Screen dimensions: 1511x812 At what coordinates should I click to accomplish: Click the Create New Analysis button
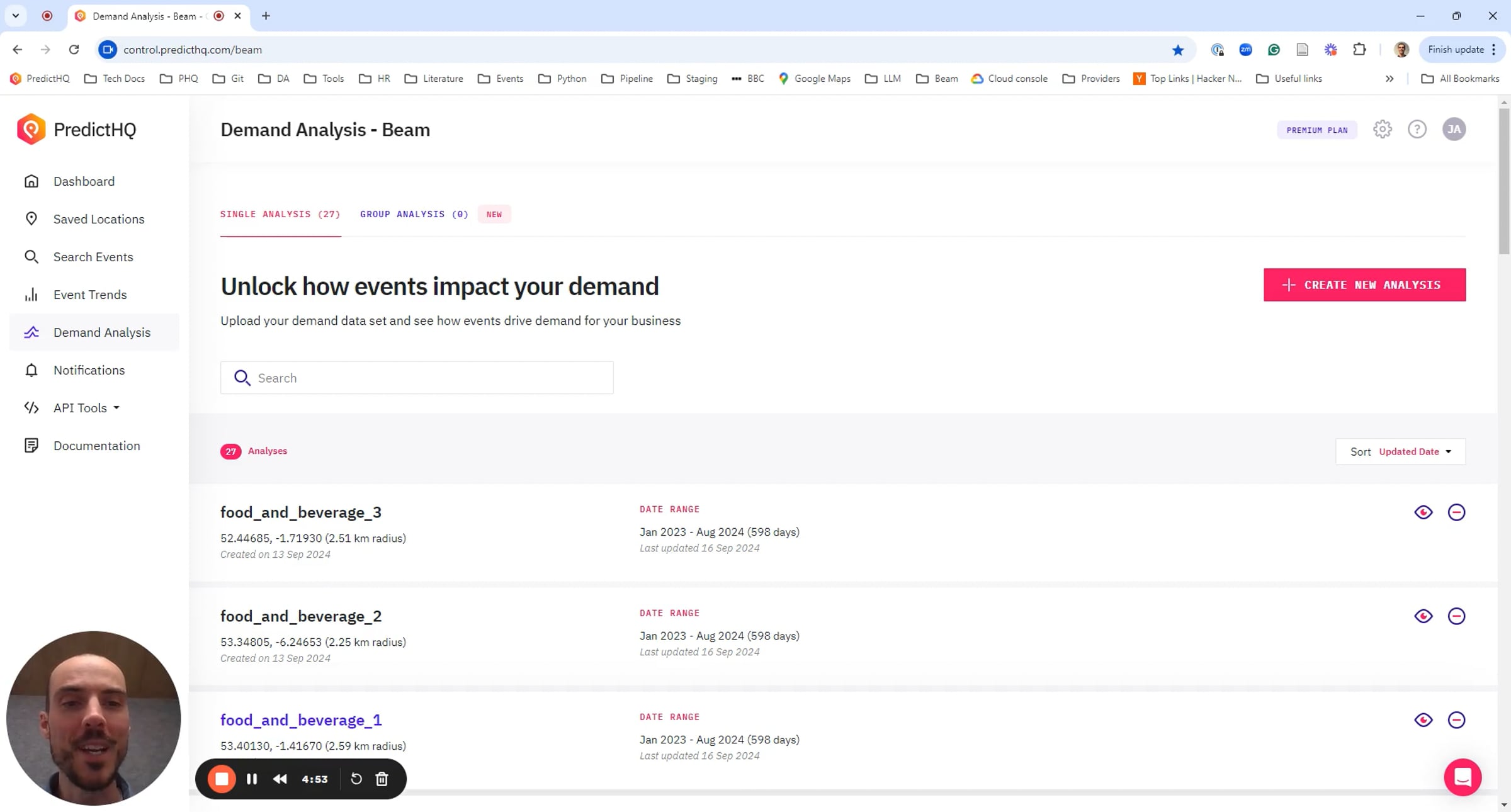[1364, 285]
